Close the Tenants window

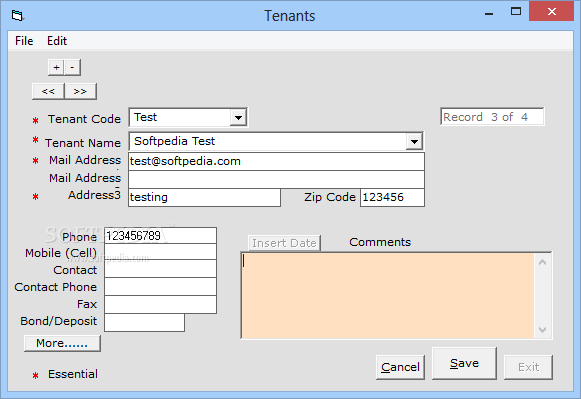click(x=552, y=11)
